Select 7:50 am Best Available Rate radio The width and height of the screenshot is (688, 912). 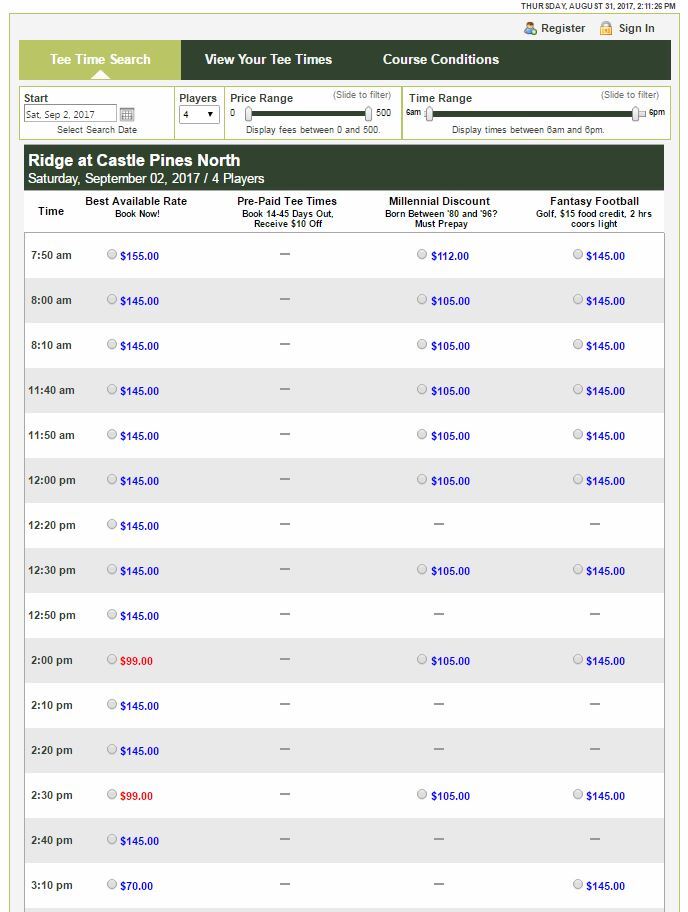point(112,254)
